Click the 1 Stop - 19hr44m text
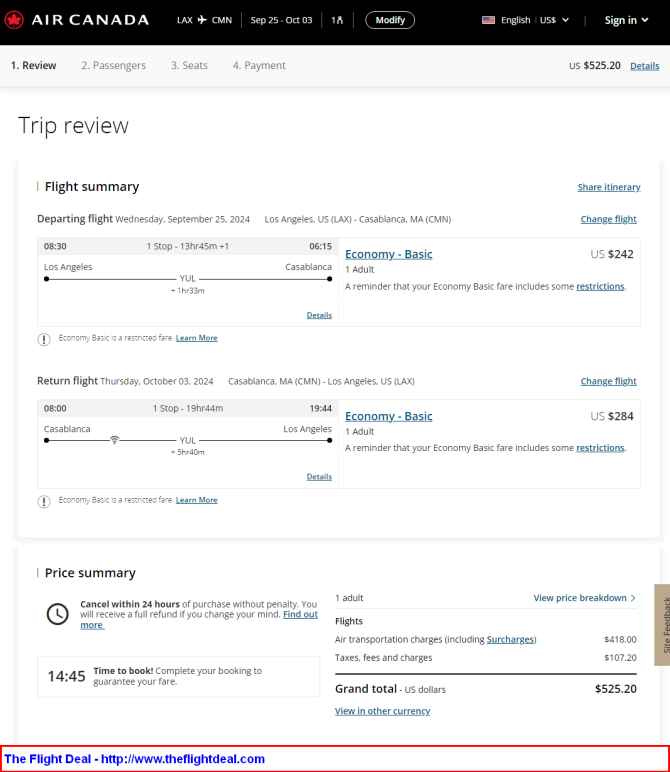670x772 pixels. (x=188, y=408)
